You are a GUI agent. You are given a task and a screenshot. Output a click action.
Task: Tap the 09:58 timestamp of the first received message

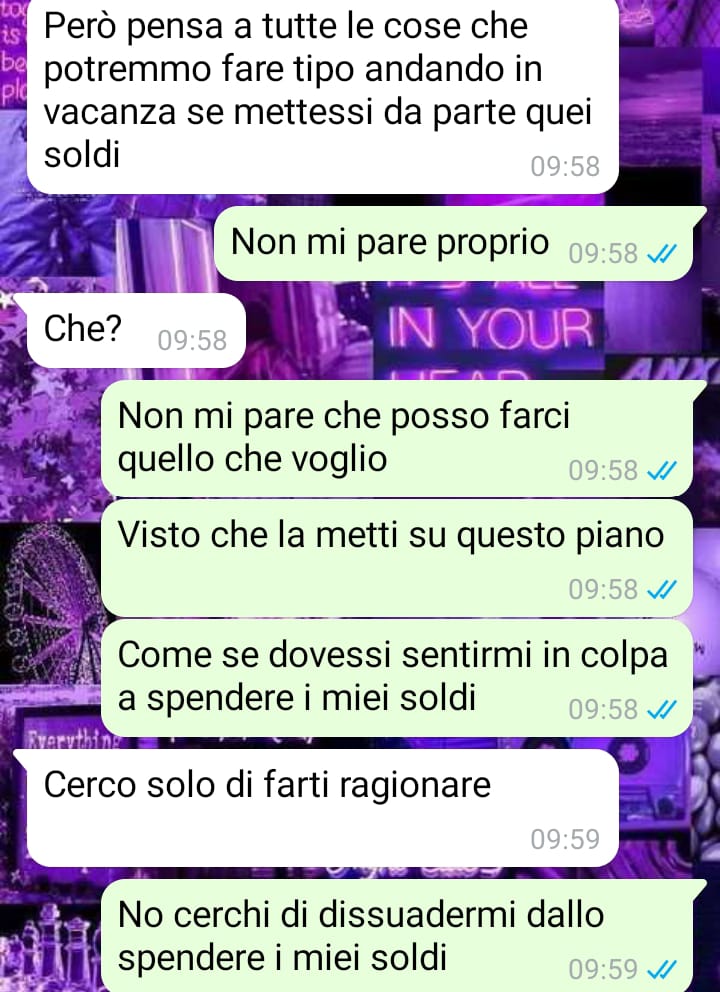tap(565, 166)
